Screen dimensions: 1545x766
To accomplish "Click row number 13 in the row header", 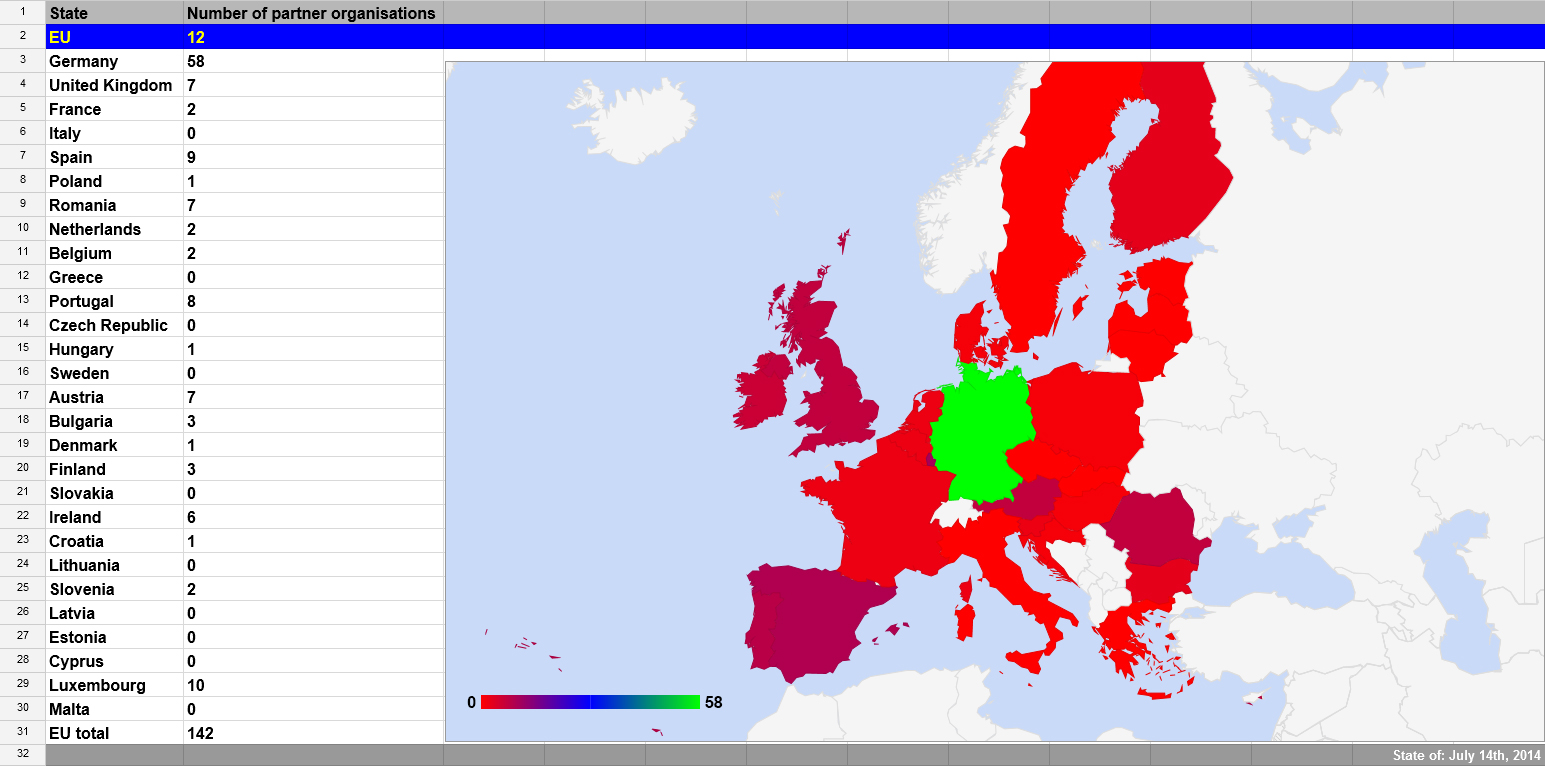I will click(x=22, y=301).
